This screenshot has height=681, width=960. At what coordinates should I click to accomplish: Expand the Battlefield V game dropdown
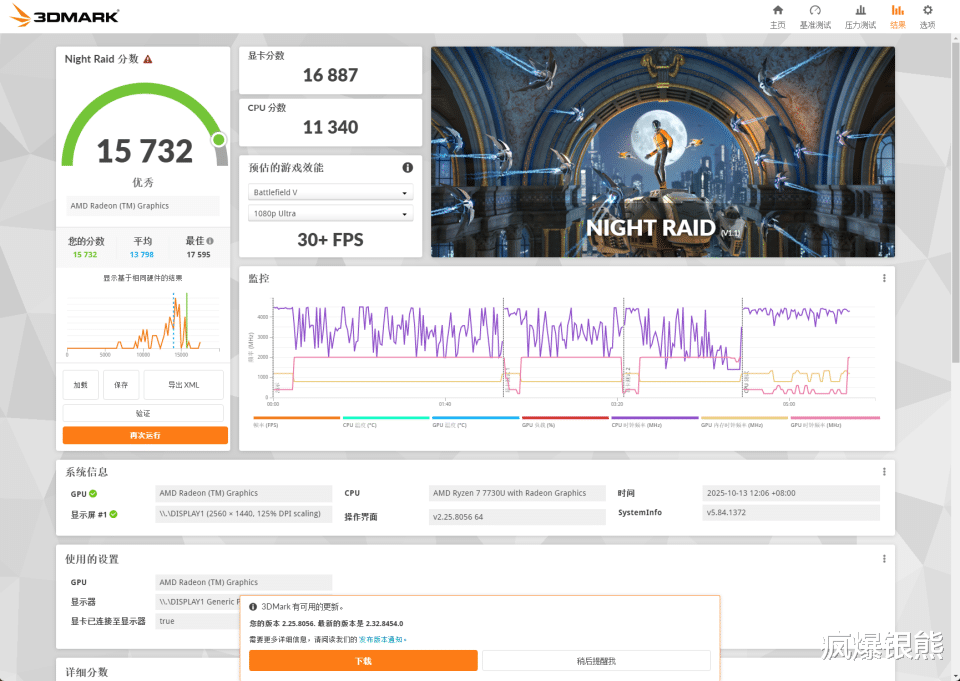(331, 192)
